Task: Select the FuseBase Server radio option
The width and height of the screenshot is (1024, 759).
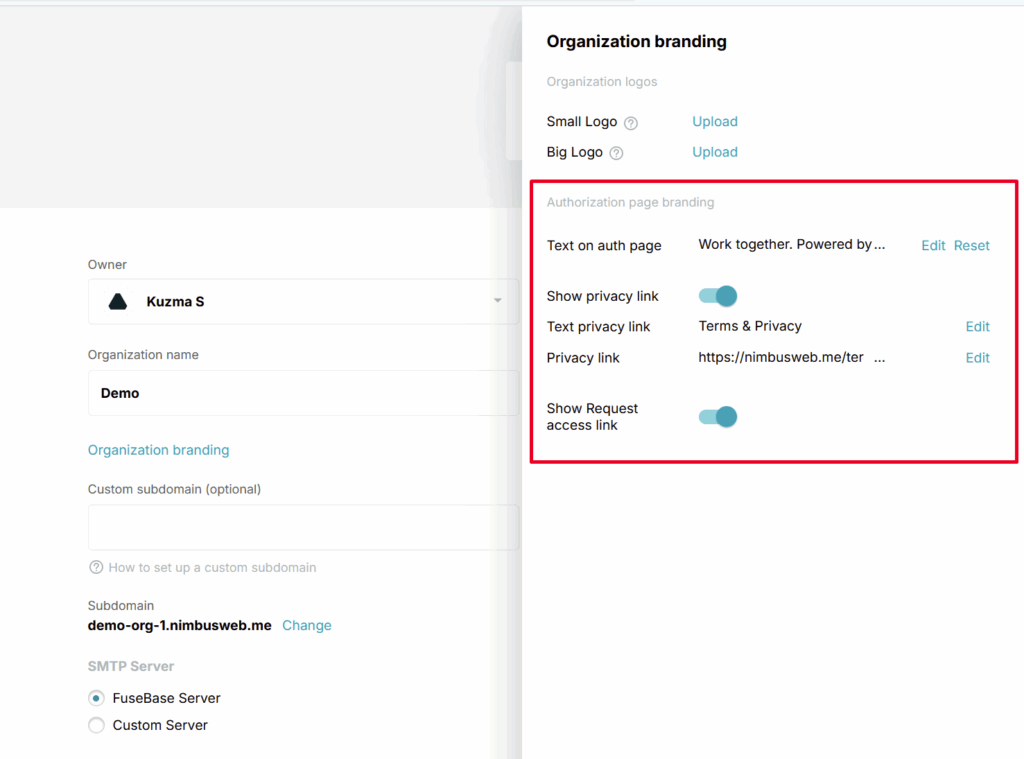Action: pyautogui.click(x=97, y=698)
